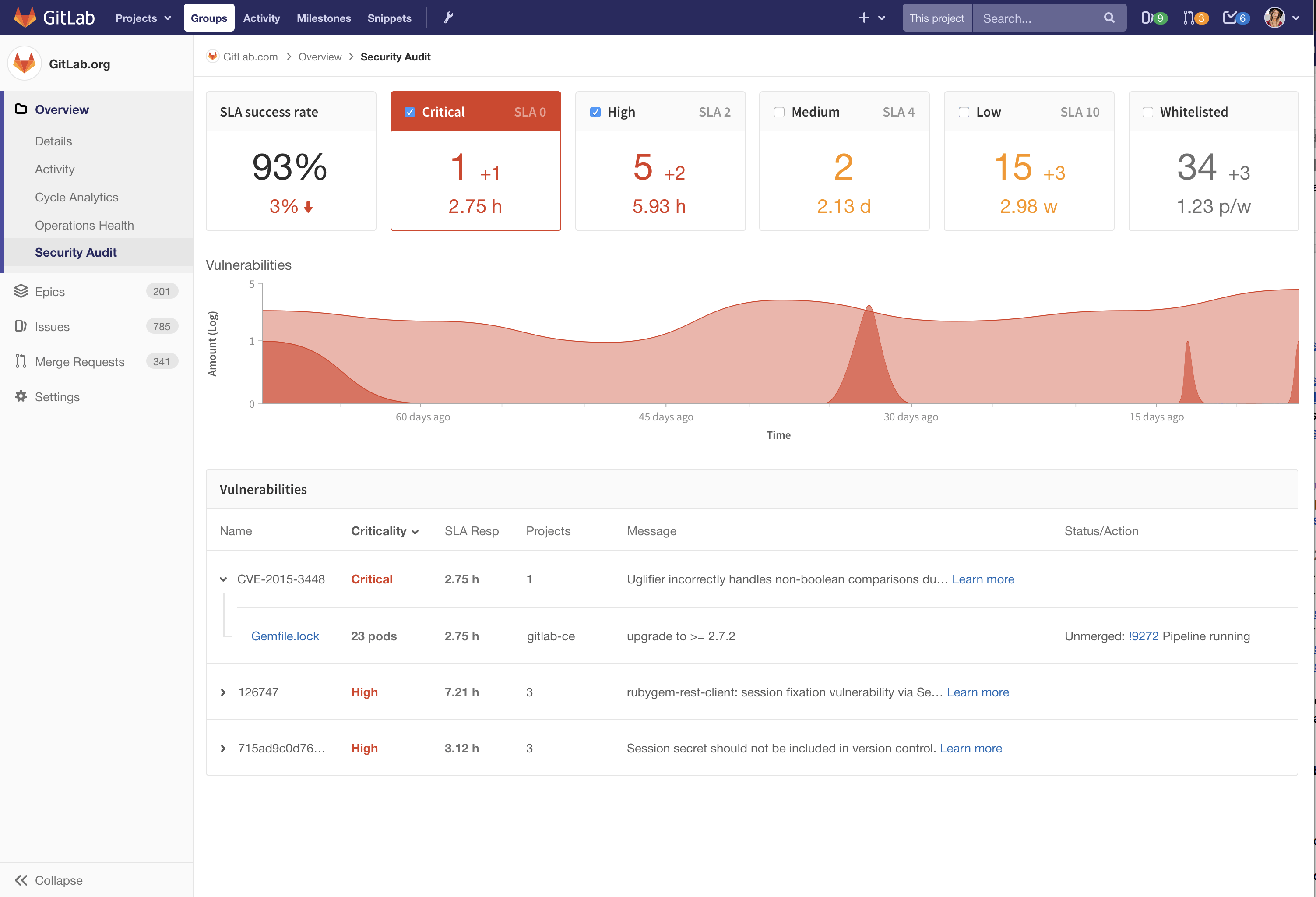Image resolution: width=1316 pixels, height=897 pixels.
Task: Click the Status/Action column header
Action: [x=1101, y=531]
